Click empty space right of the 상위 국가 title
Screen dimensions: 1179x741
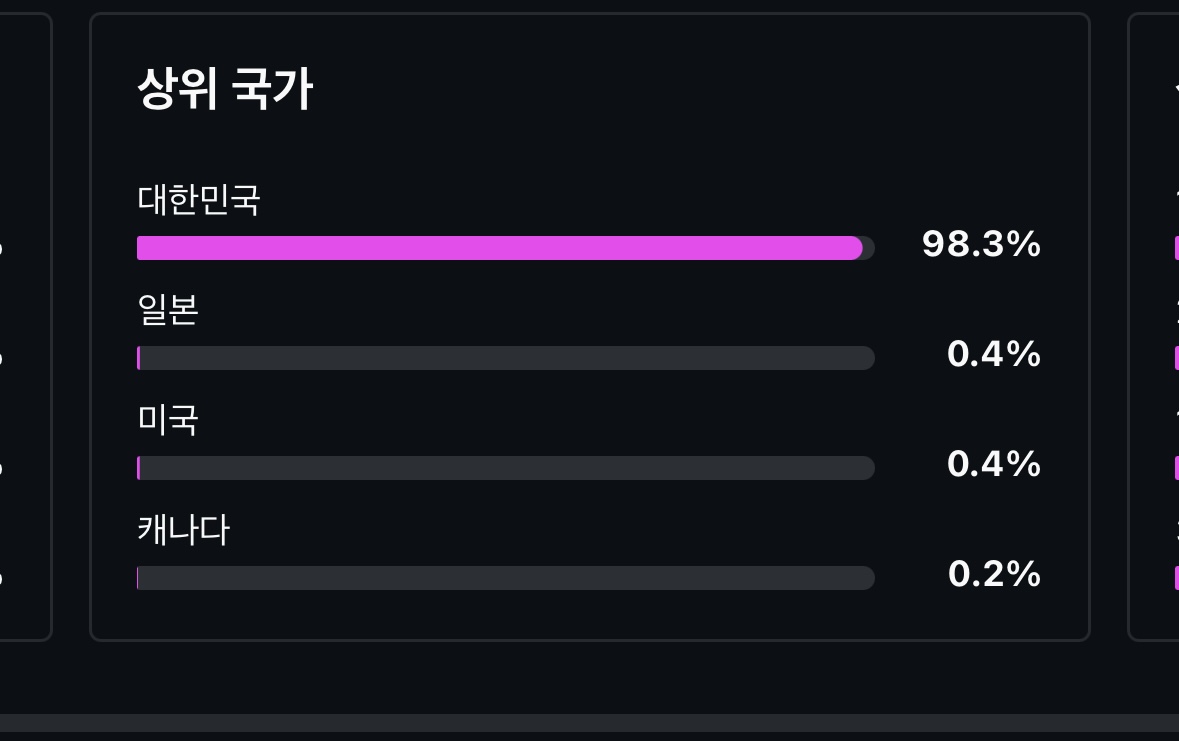700,89
